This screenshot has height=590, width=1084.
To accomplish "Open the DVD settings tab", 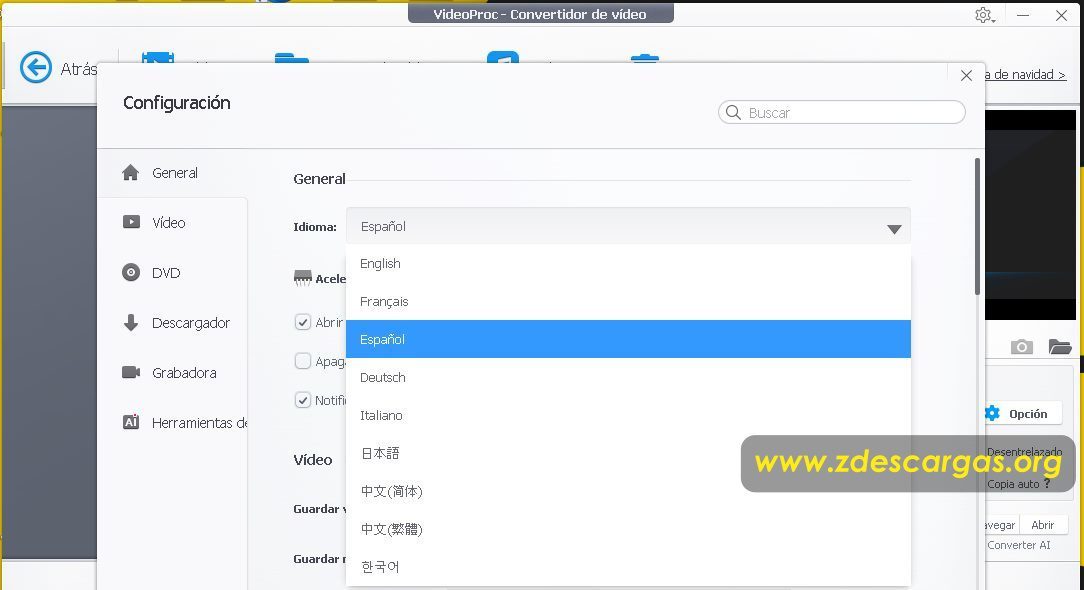I will point(172,273).
